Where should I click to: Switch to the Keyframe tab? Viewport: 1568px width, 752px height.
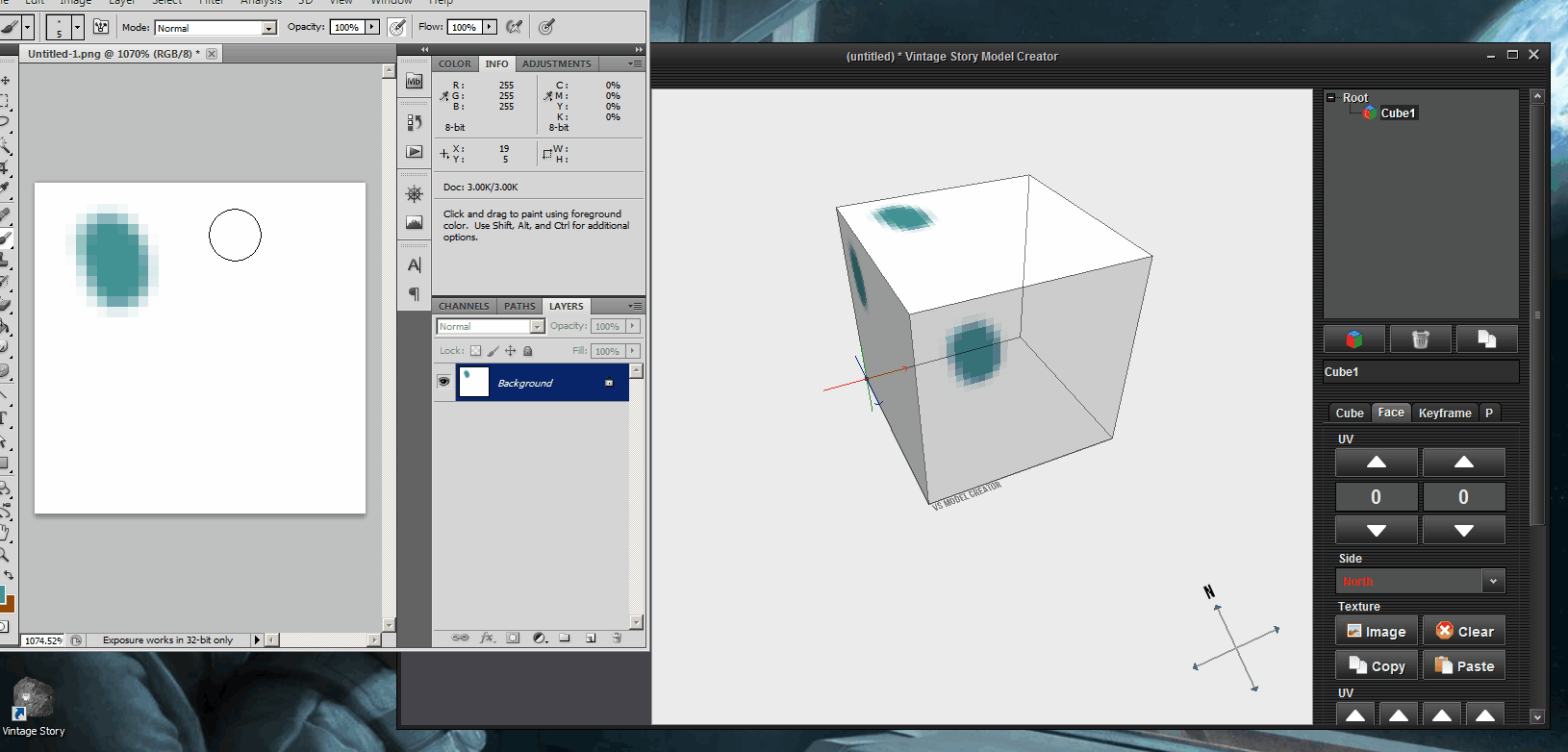(1444, 413)
